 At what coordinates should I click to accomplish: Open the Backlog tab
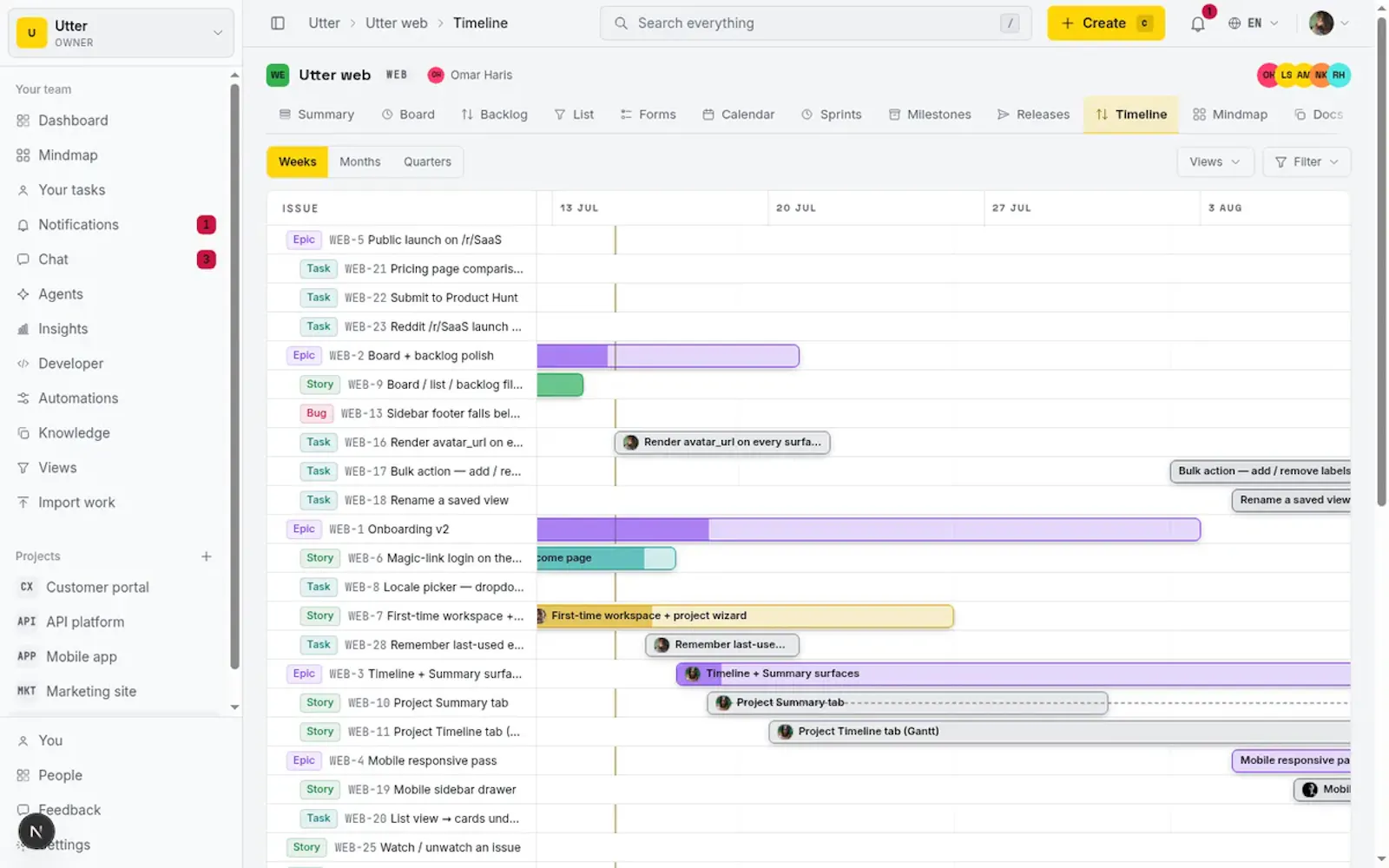495,115
